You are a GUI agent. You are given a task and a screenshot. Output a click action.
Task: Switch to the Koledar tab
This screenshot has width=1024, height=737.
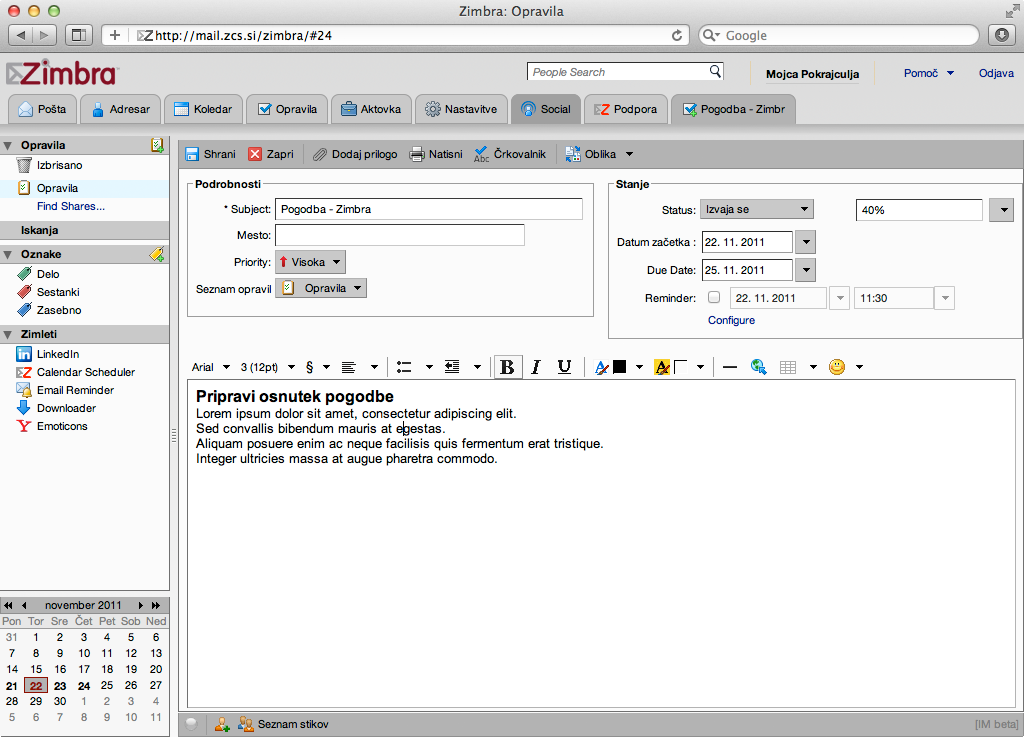pyautogui.click(x=203, y=109)
